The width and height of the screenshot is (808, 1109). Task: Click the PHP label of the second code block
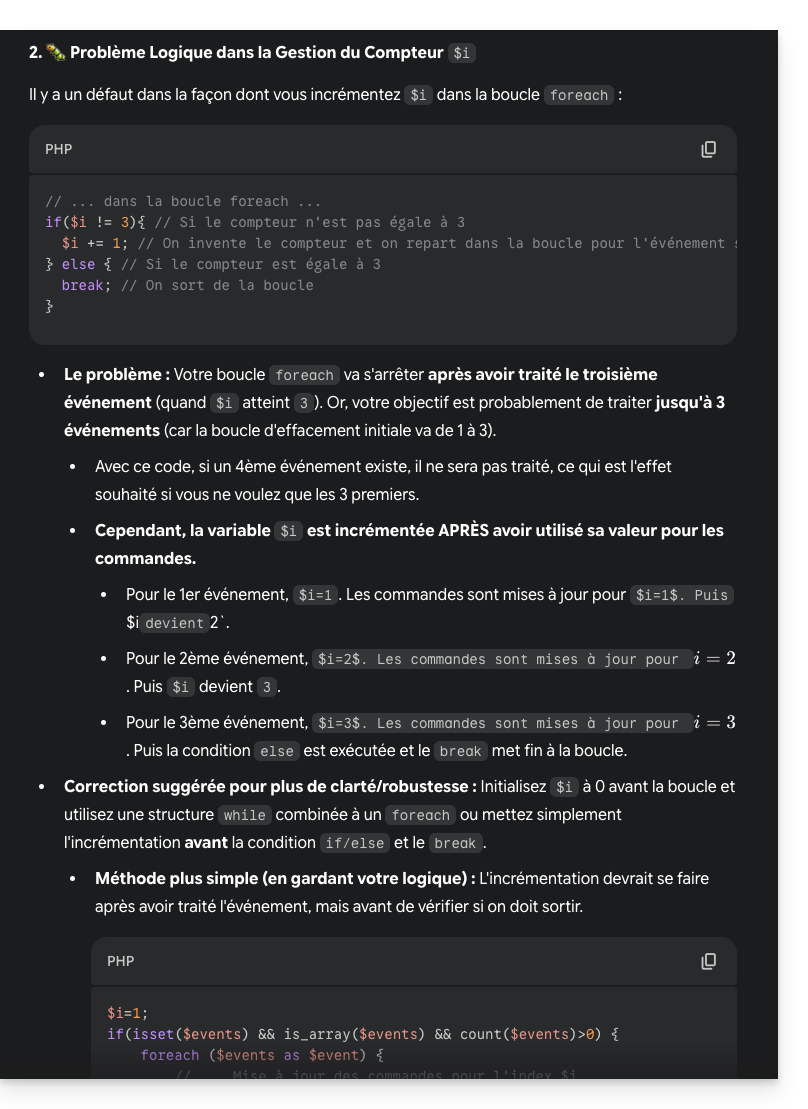(x=121, y=961)
